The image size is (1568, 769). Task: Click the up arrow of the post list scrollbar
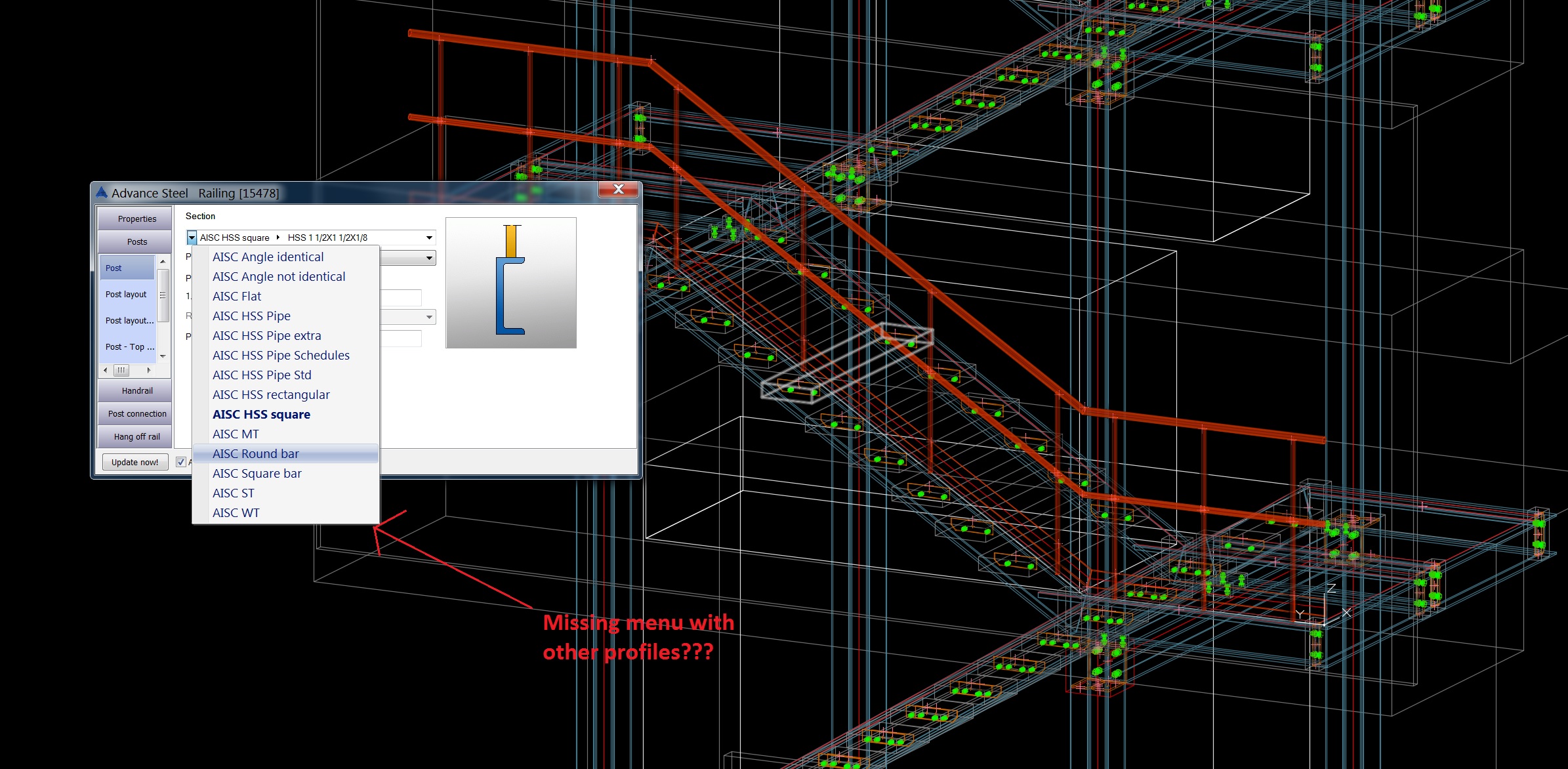(x=162, y=262)
